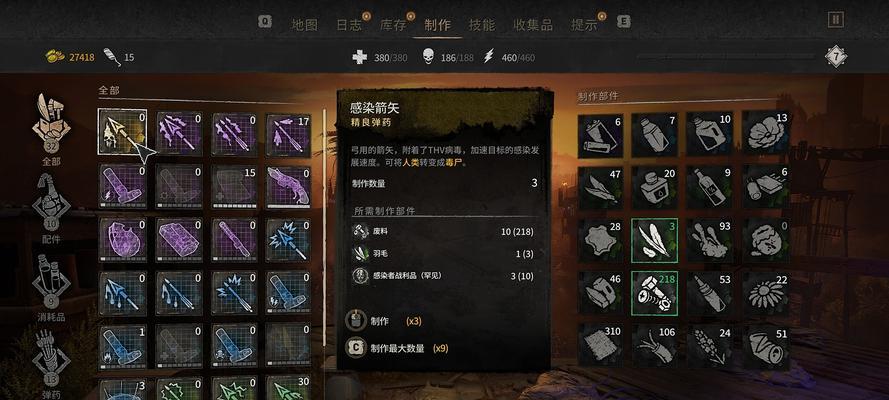Open the 技能 tab
The height and width of the screenshot is (400, 889).
tap(482, 25)
